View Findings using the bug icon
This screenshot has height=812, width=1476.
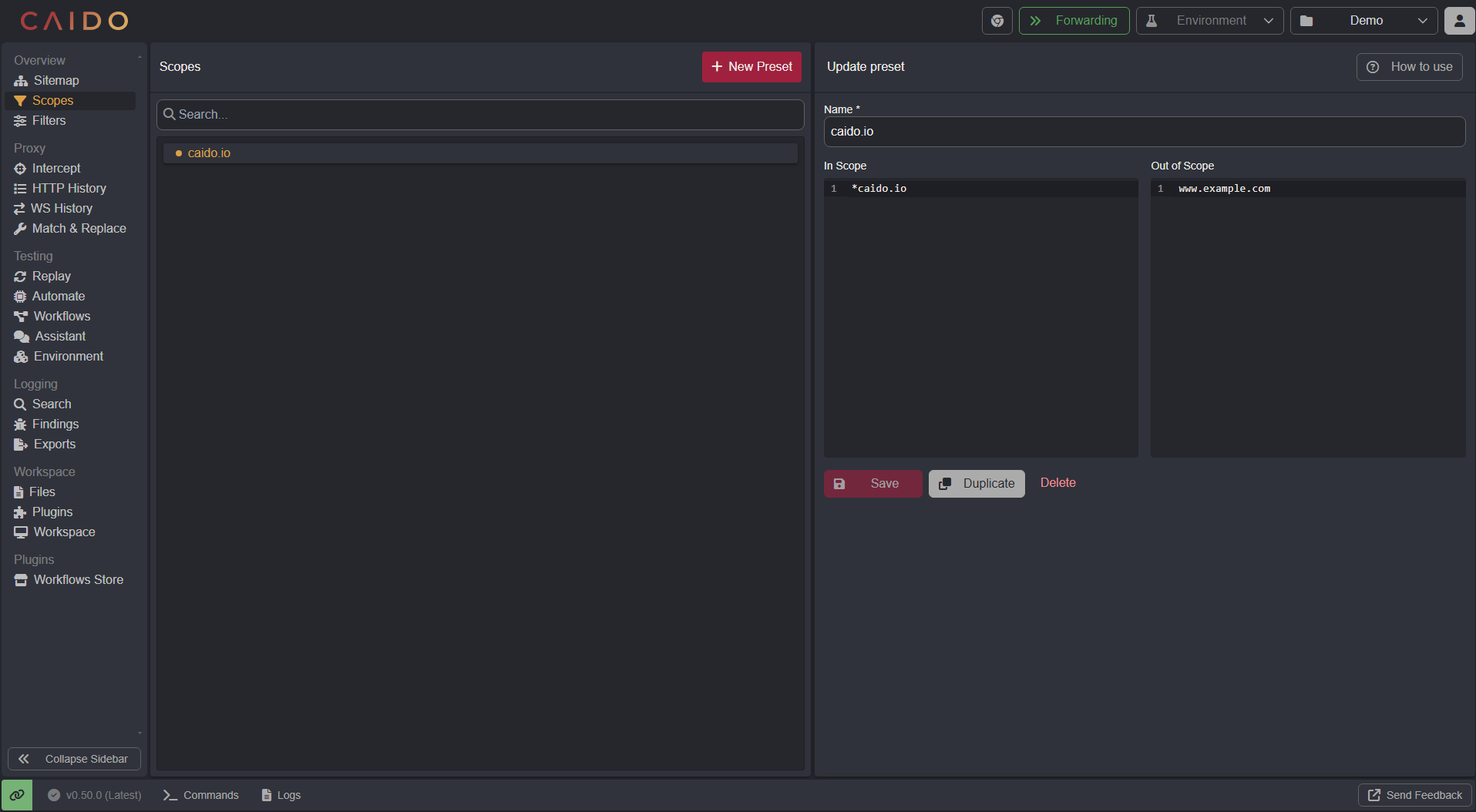pyautogui.click(x=19, y=424)
